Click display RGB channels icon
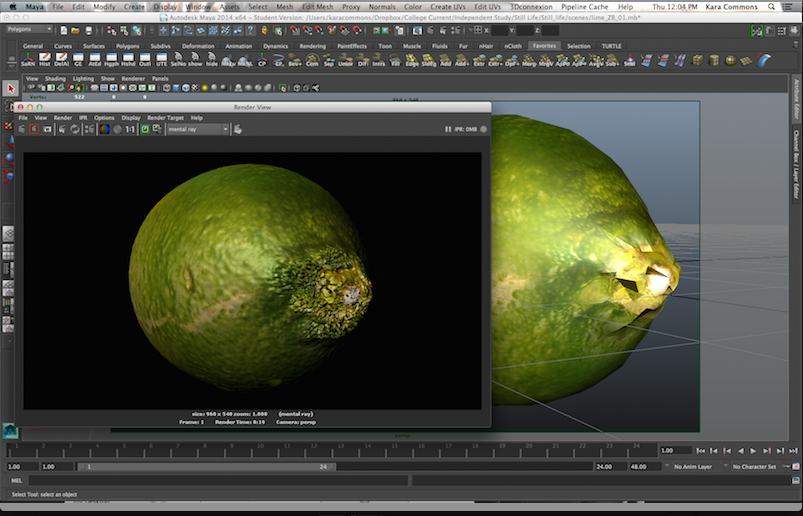The height and width of the screenshot is (516, 803). pos(104,129)
